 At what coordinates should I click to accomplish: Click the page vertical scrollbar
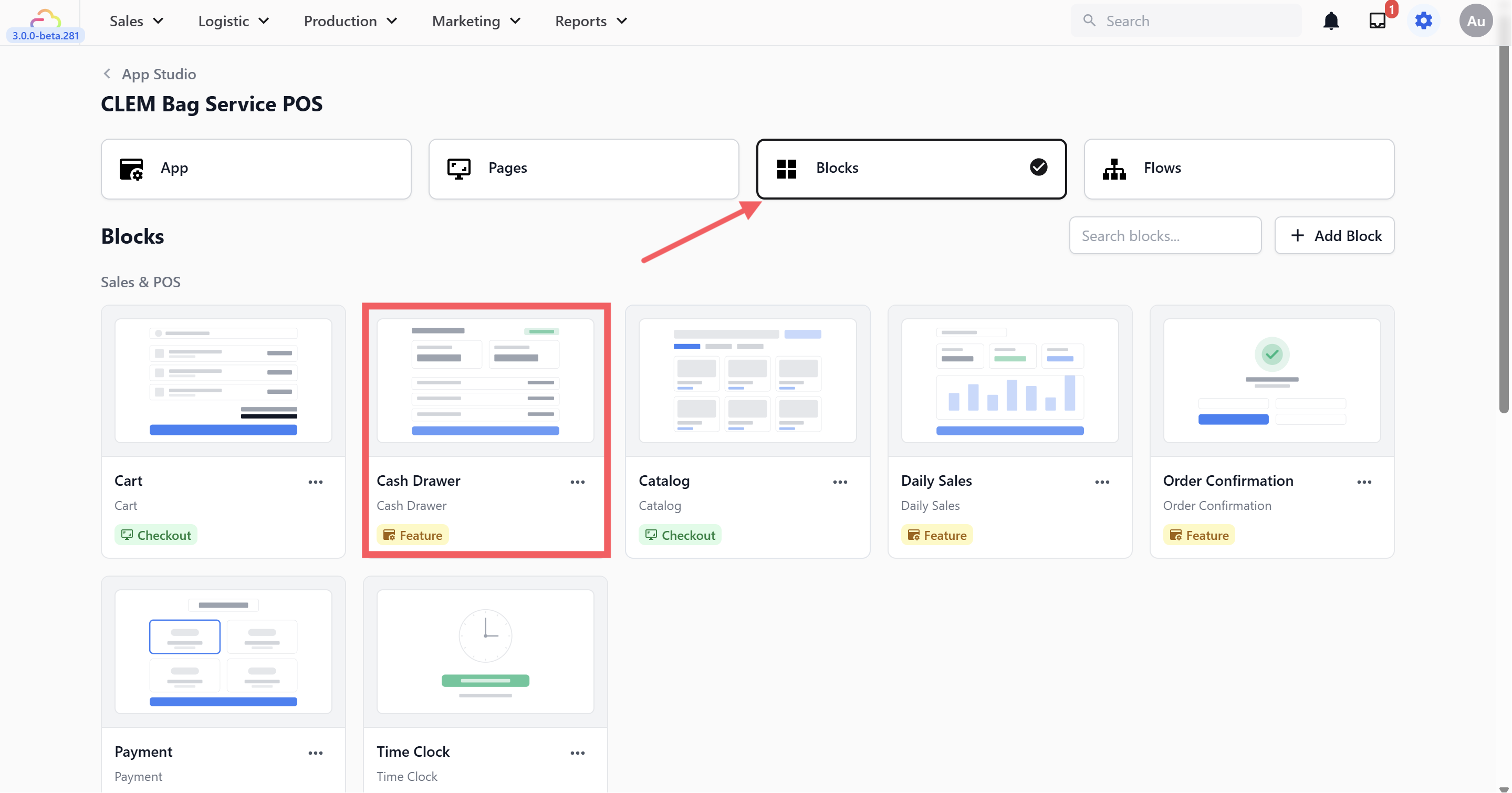(x=1503, y=229)
